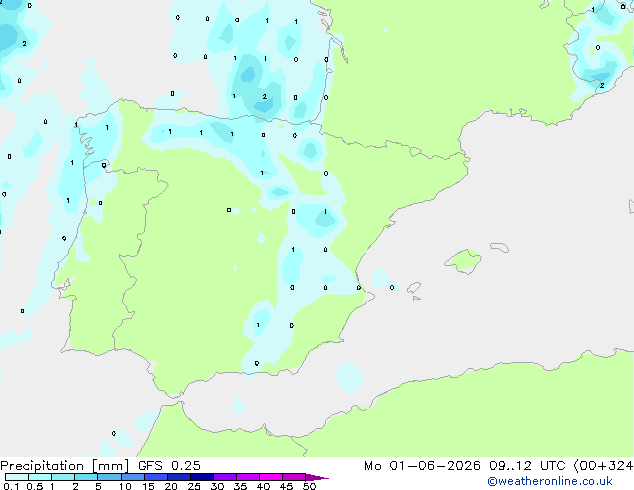Click Menorca island outline on the map
The image size is (634, 490).
(x=500, y=247)
